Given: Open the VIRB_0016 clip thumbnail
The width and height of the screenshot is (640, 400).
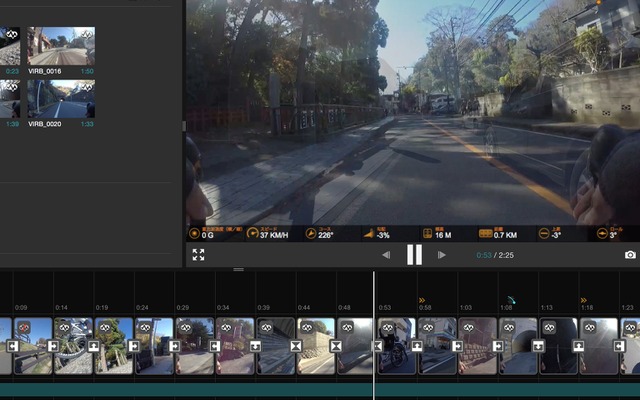Looking at the screenshot, I should pos(61,46).
